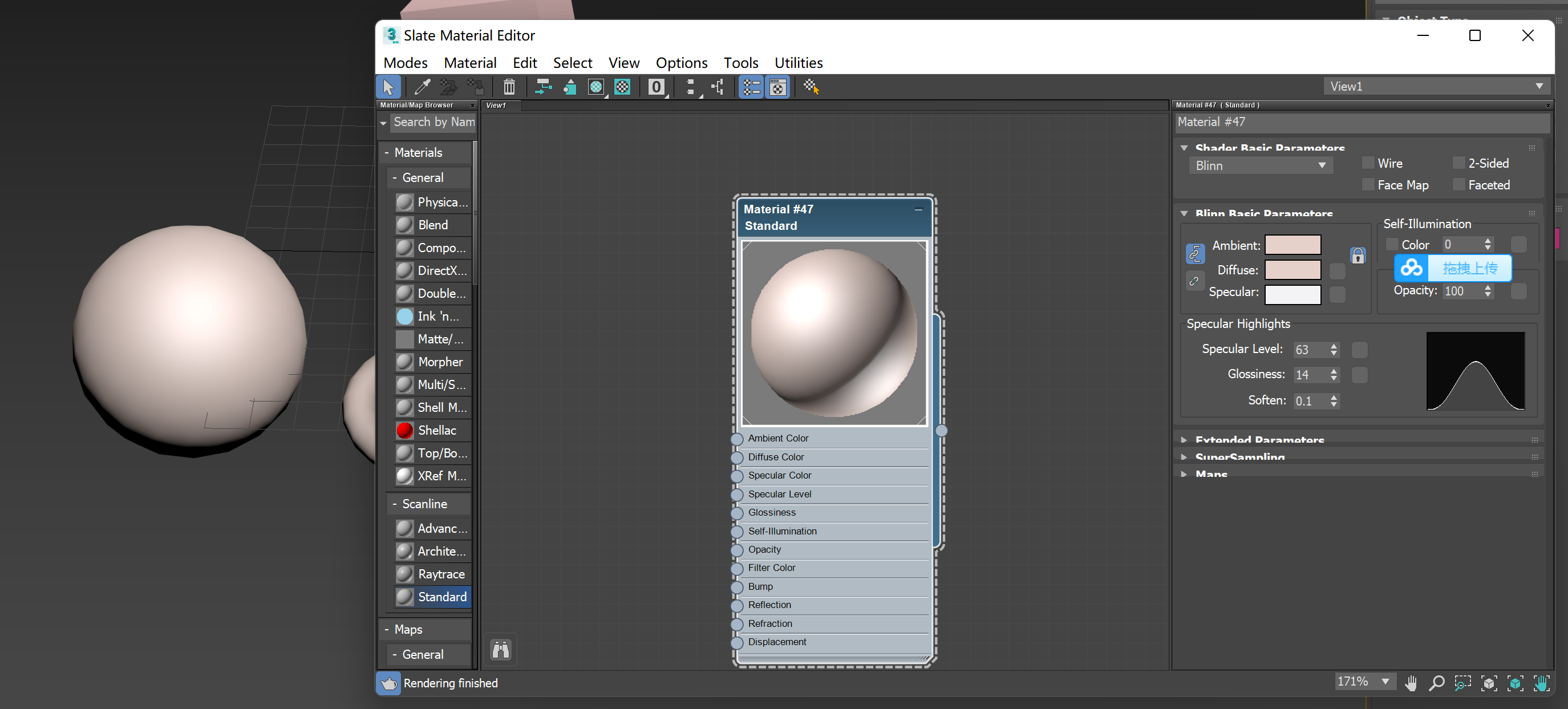Viewport: 1568px width, 709px height.
Task: Click the binoculars search icon in View1
Action: 500,650
